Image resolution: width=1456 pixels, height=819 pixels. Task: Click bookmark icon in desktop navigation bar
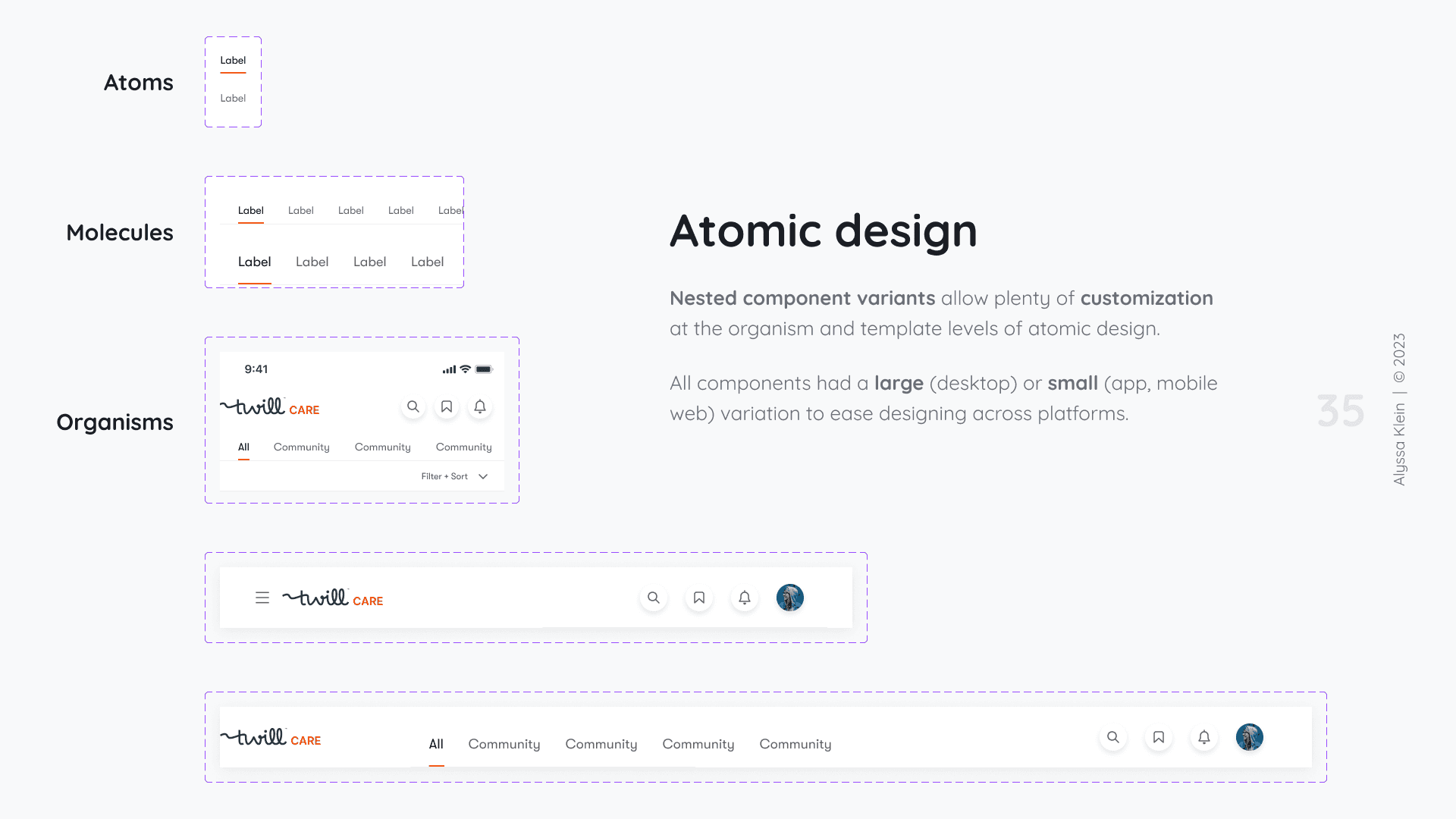point(1159,738)
